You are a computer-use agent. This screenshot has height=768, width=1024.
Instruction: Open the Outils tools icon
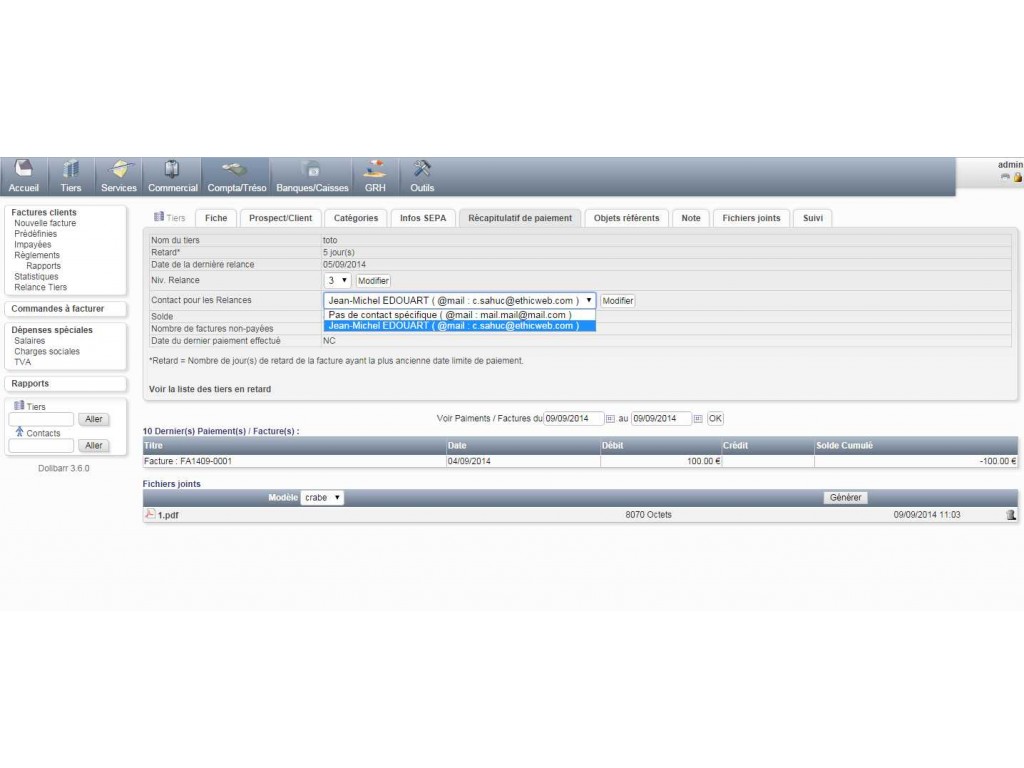coord(422,169)
